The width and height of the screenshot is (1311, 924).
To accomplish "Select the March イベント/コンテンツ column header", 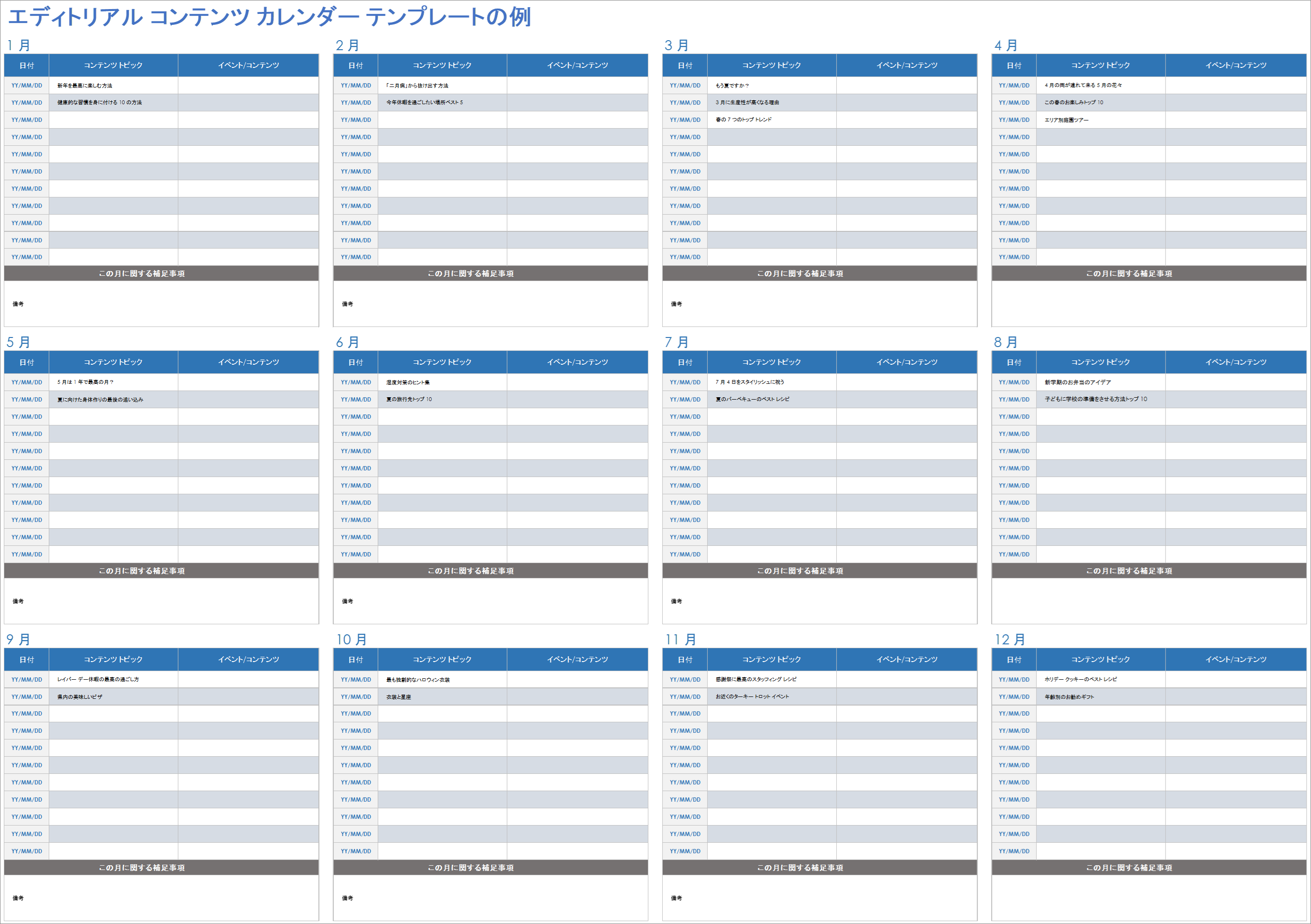I will pos(907,65).
